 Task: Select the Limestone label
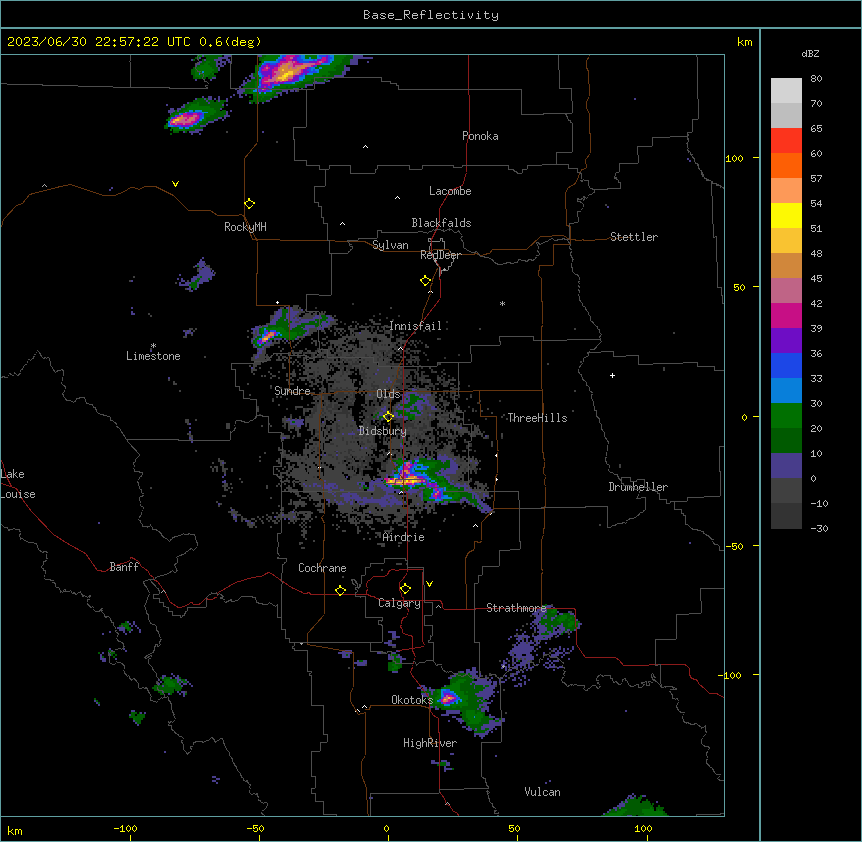(x=153, y=356)
